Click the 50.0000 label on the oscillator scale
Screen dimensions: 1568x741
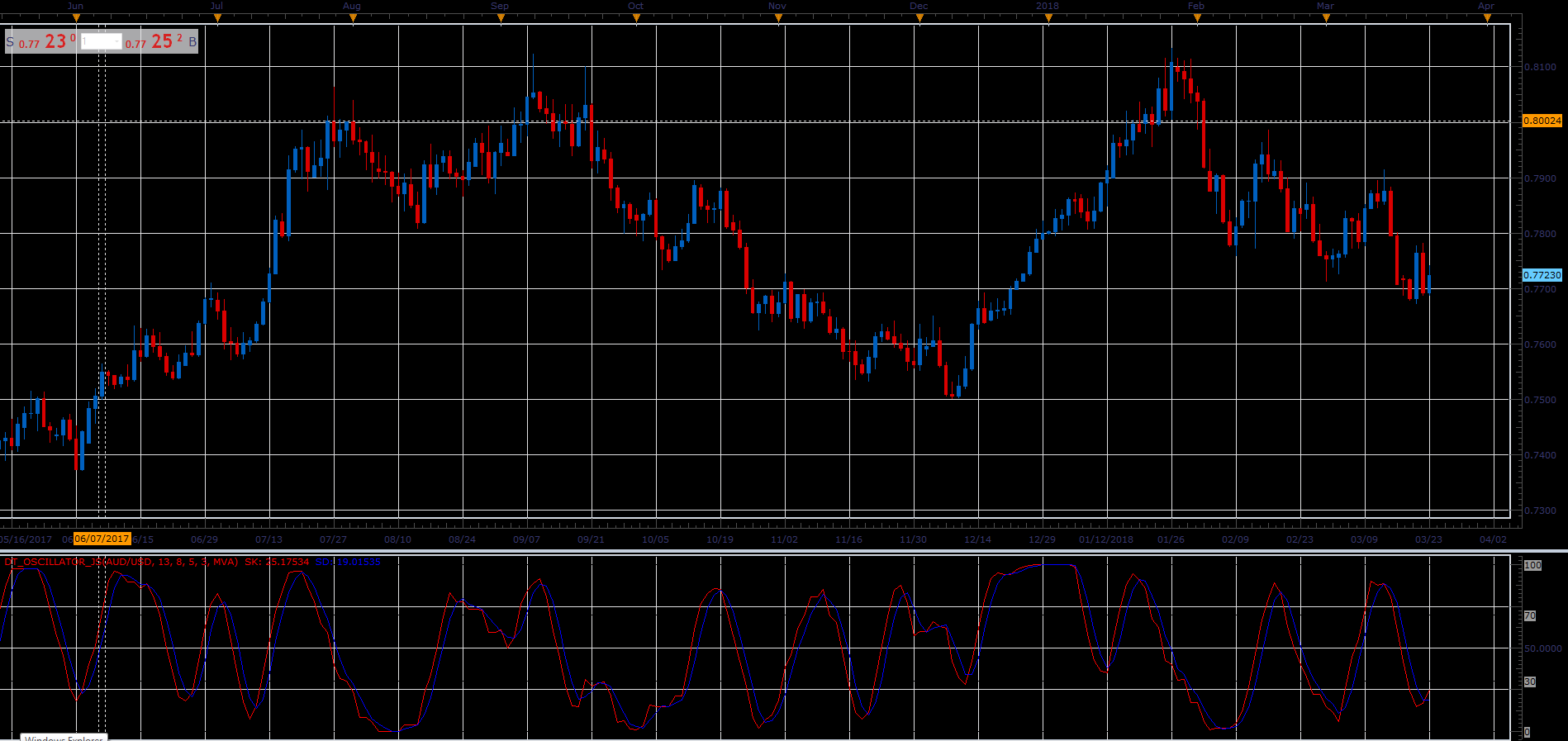(x=1542, y=648)
